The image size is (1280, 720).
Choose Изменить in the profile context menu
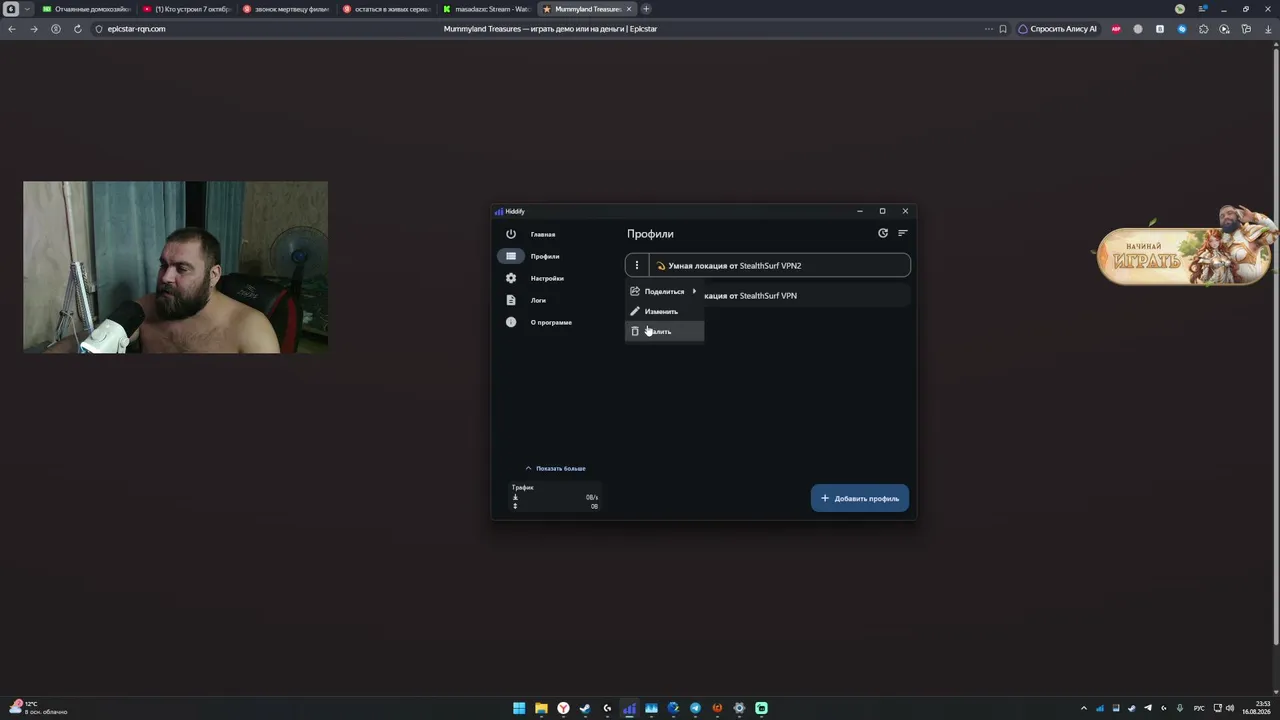coord(664,311)
